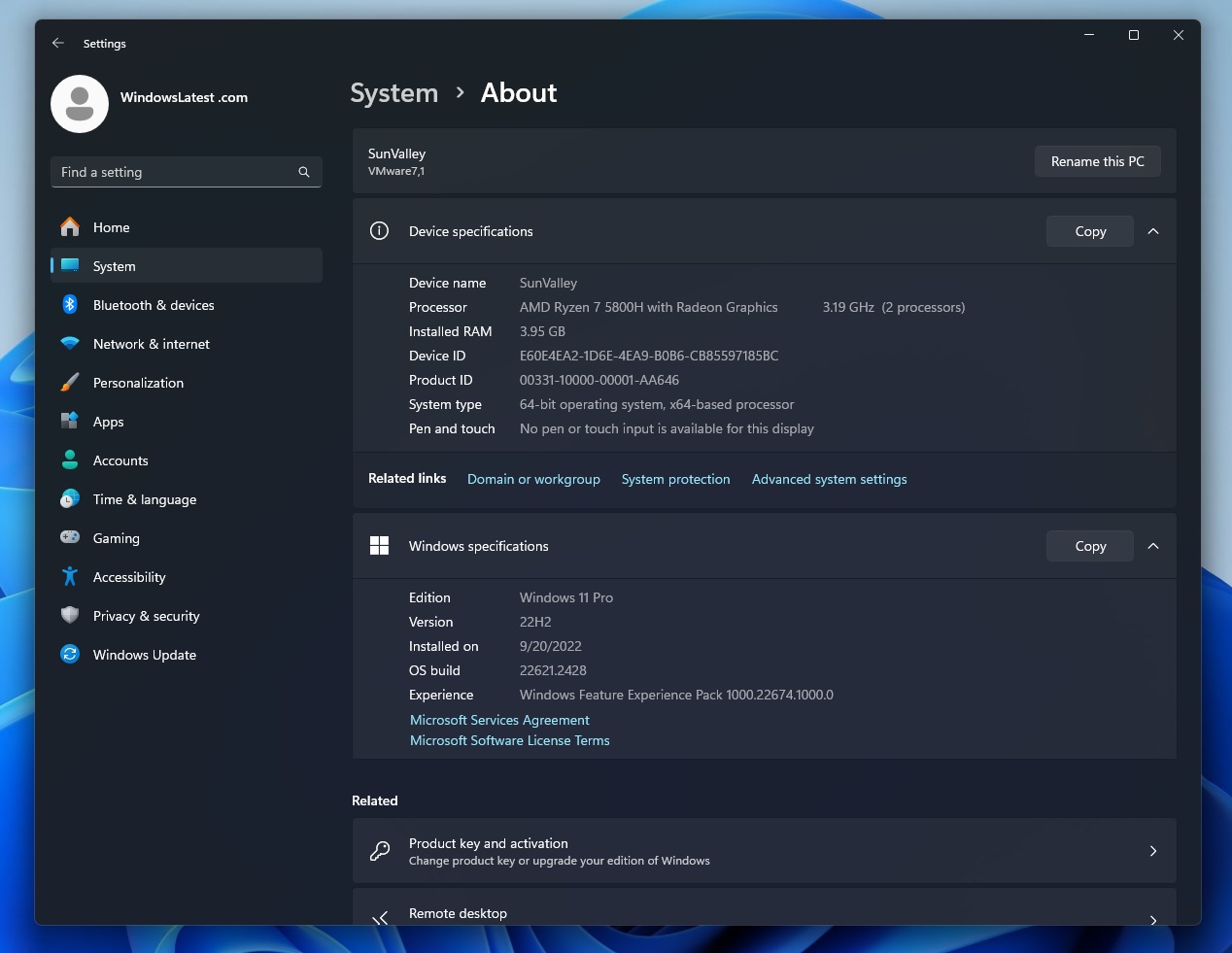Image resolution: width=1232 pixels, height=953 pixels.
Task: Open Product key and activation chevron
Action: [x=1153, y=851]
